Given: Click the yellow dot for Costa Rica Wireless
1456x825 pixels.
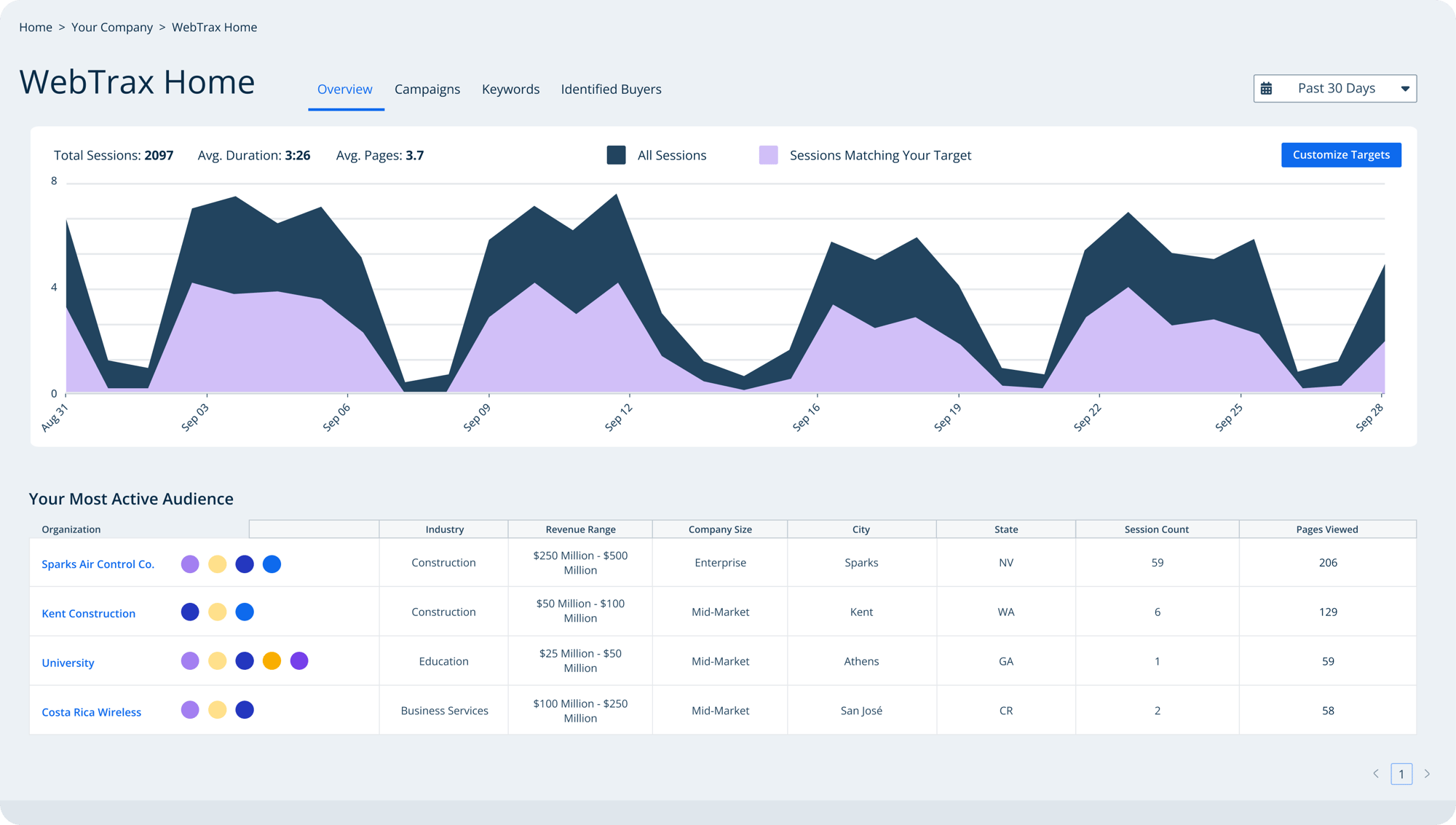Looking at the screenshot, I should pos(217,709).
